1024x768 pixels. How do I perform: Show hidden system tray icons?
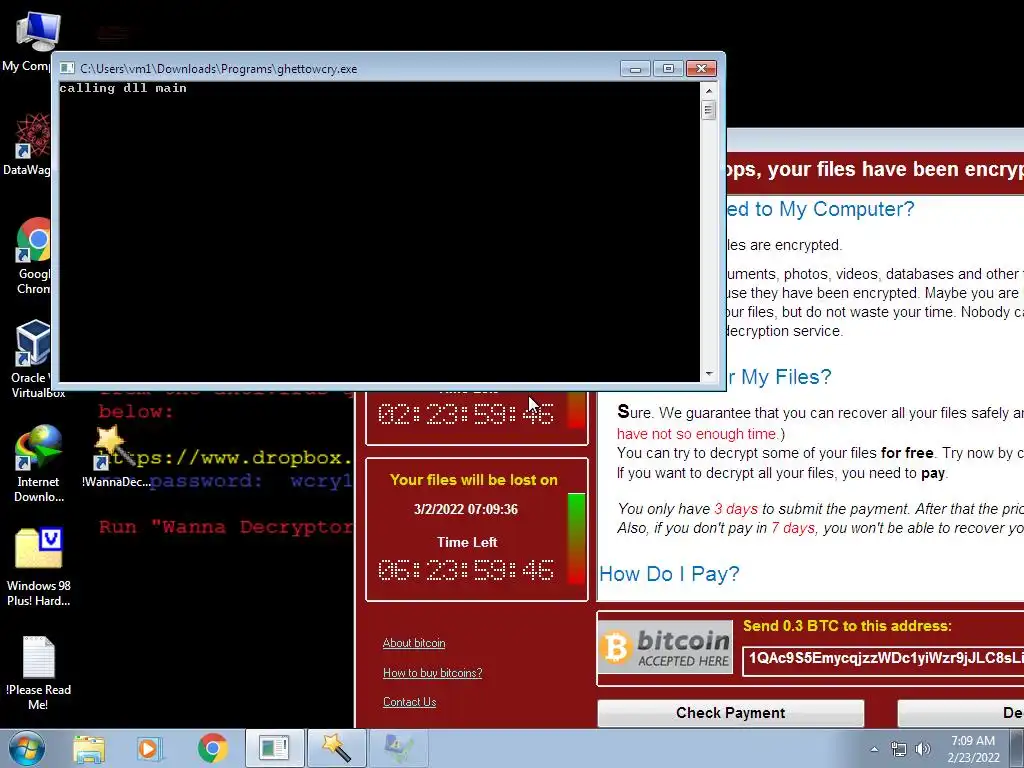(x=874, y=750)
